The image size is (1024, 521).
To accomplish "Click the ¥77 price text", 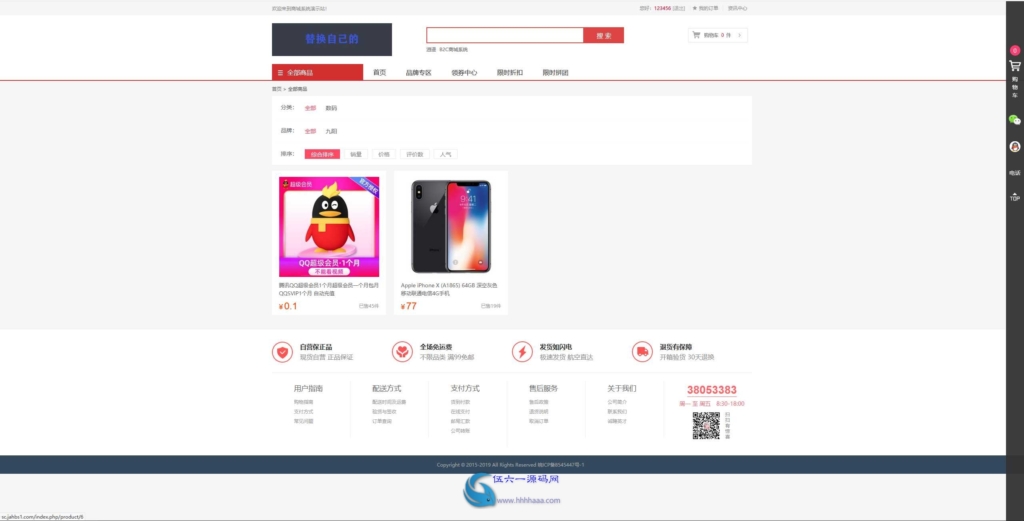I will coord(408,306).
